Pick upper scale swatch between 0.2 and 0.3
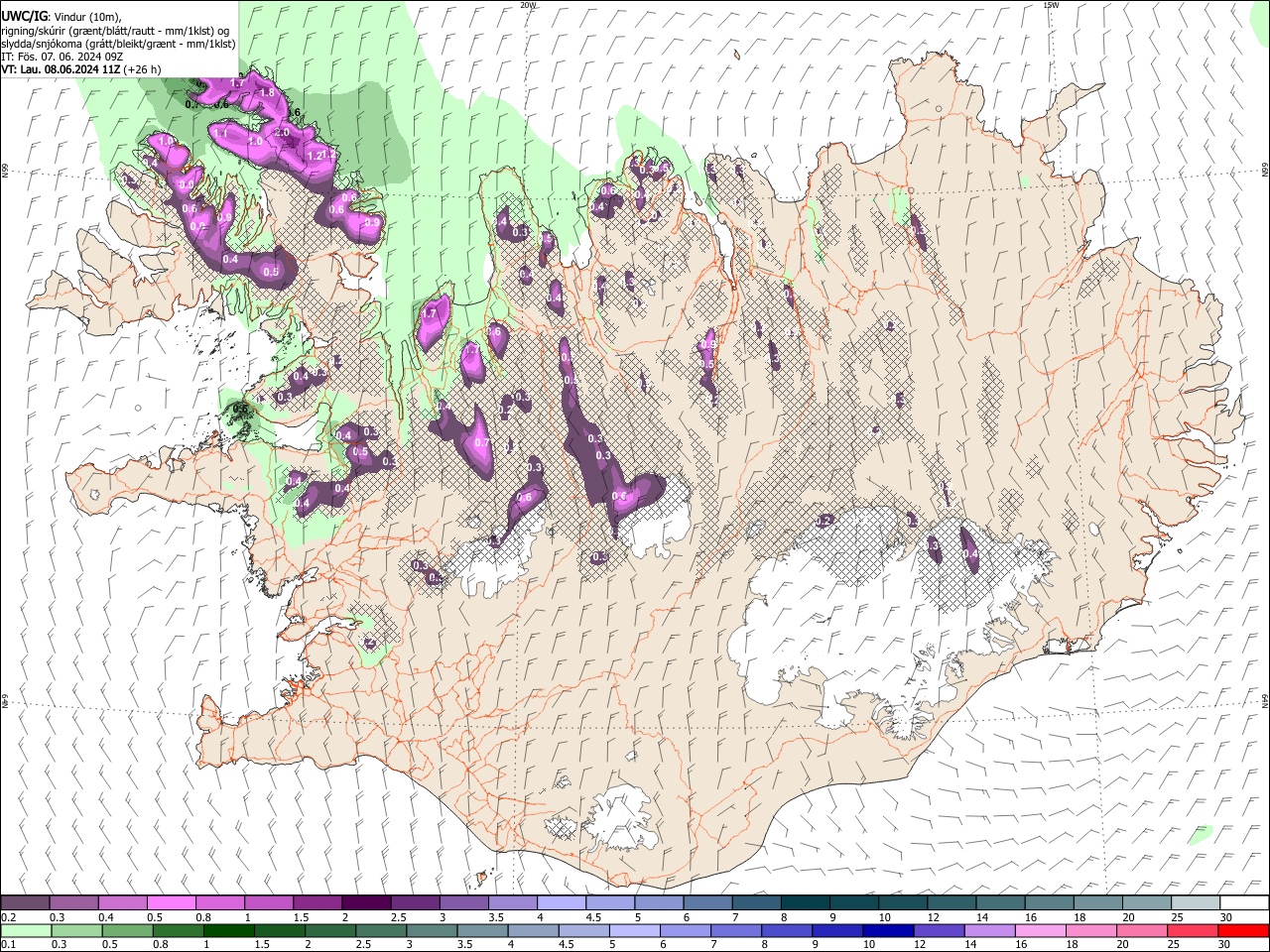 point(26,903)
